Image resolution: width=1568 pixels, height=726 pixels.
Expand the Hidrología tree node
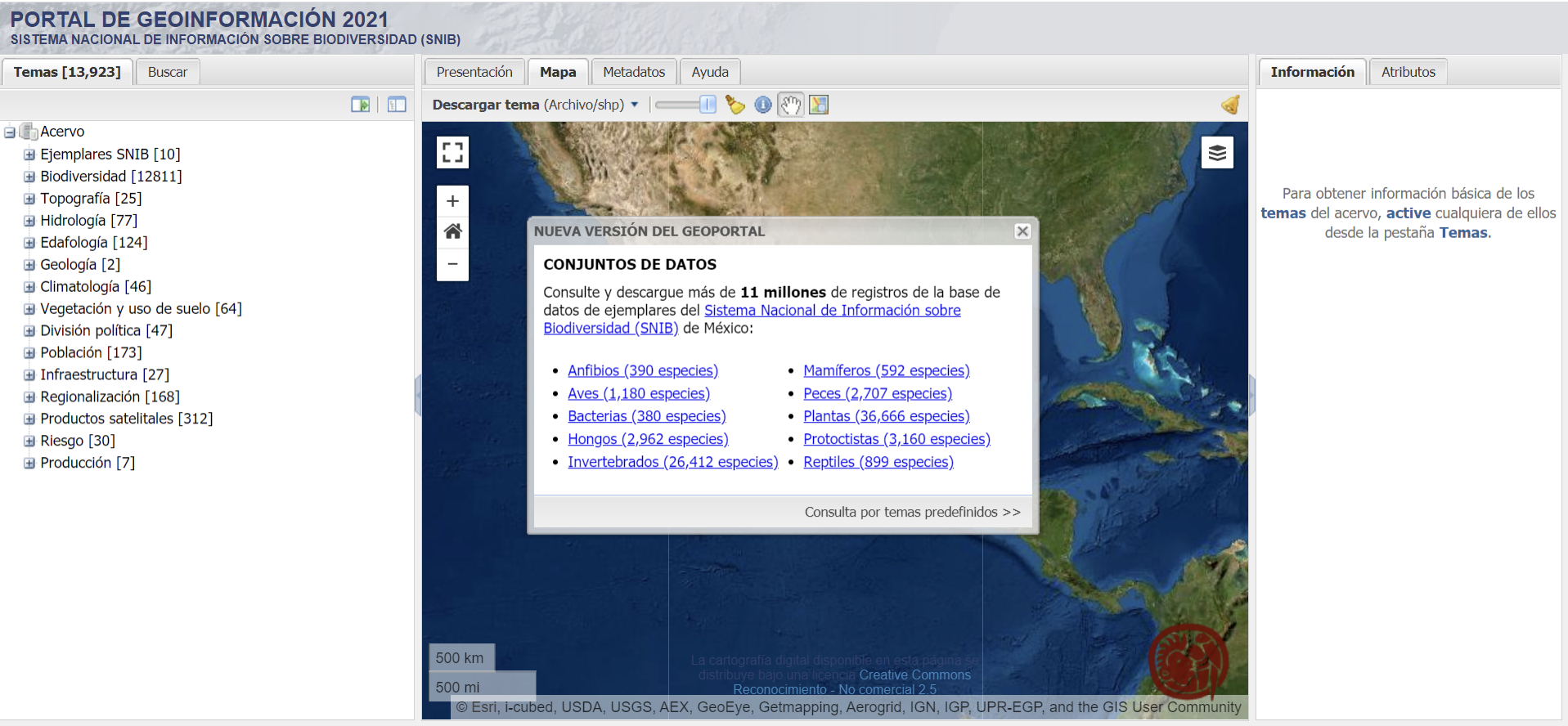29,221
